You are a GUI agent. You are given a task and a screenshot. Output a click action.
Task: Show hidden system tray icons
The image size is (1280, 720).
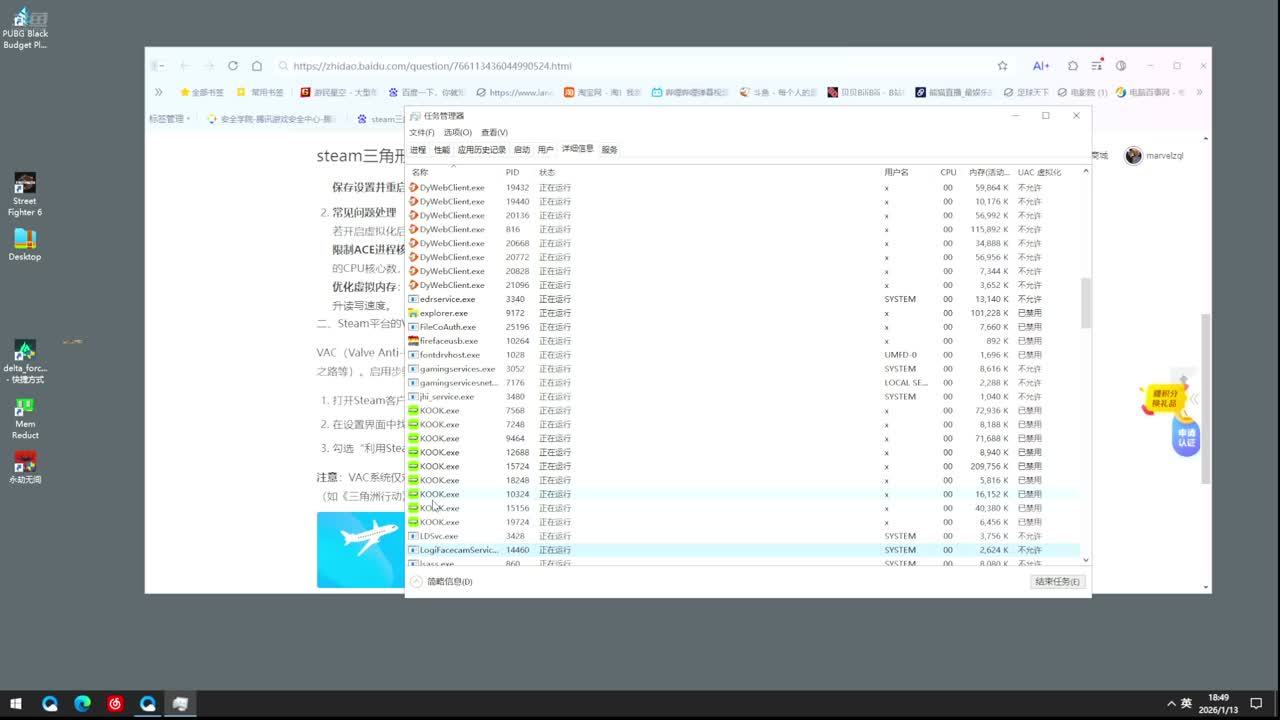point(1170,704)
